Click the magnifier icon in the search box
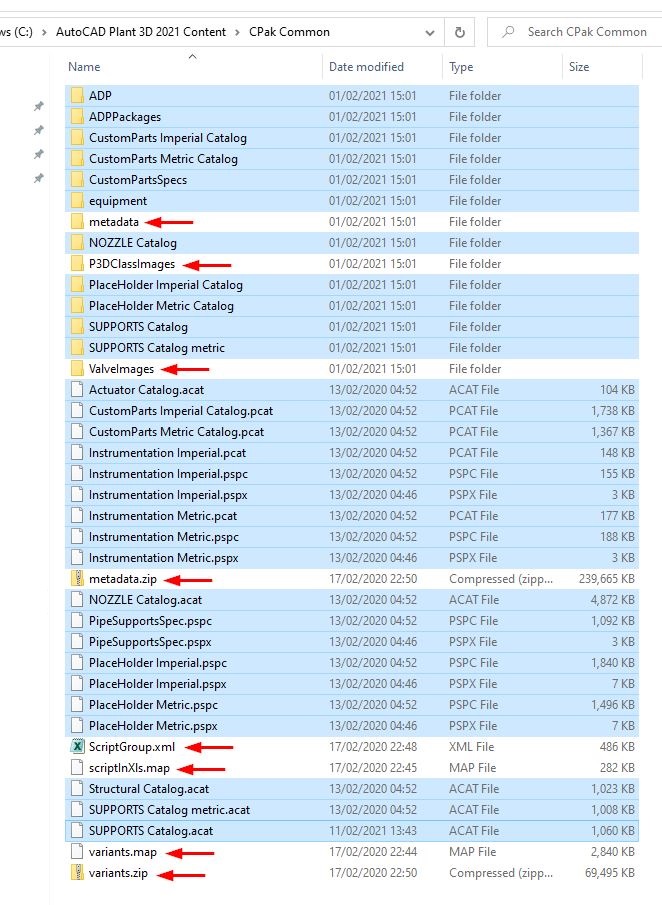The image size is (662, 905). pyautogui.click(x=508, y=32)
